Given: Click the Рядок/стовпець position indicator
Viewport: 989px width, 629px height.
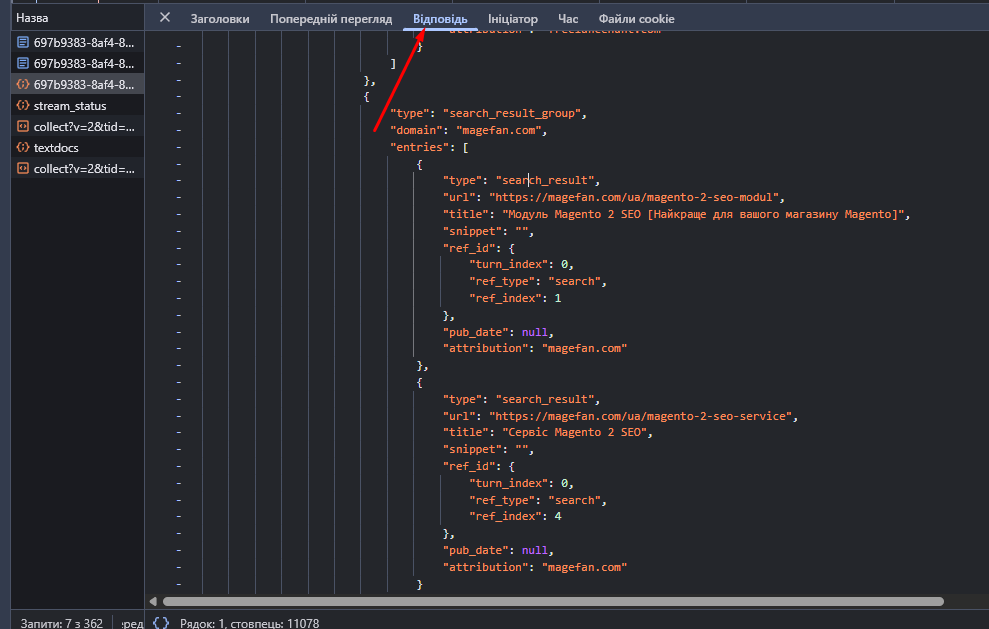Looking at the screenshot, I should pyautogui.click(x=249, y=623).
